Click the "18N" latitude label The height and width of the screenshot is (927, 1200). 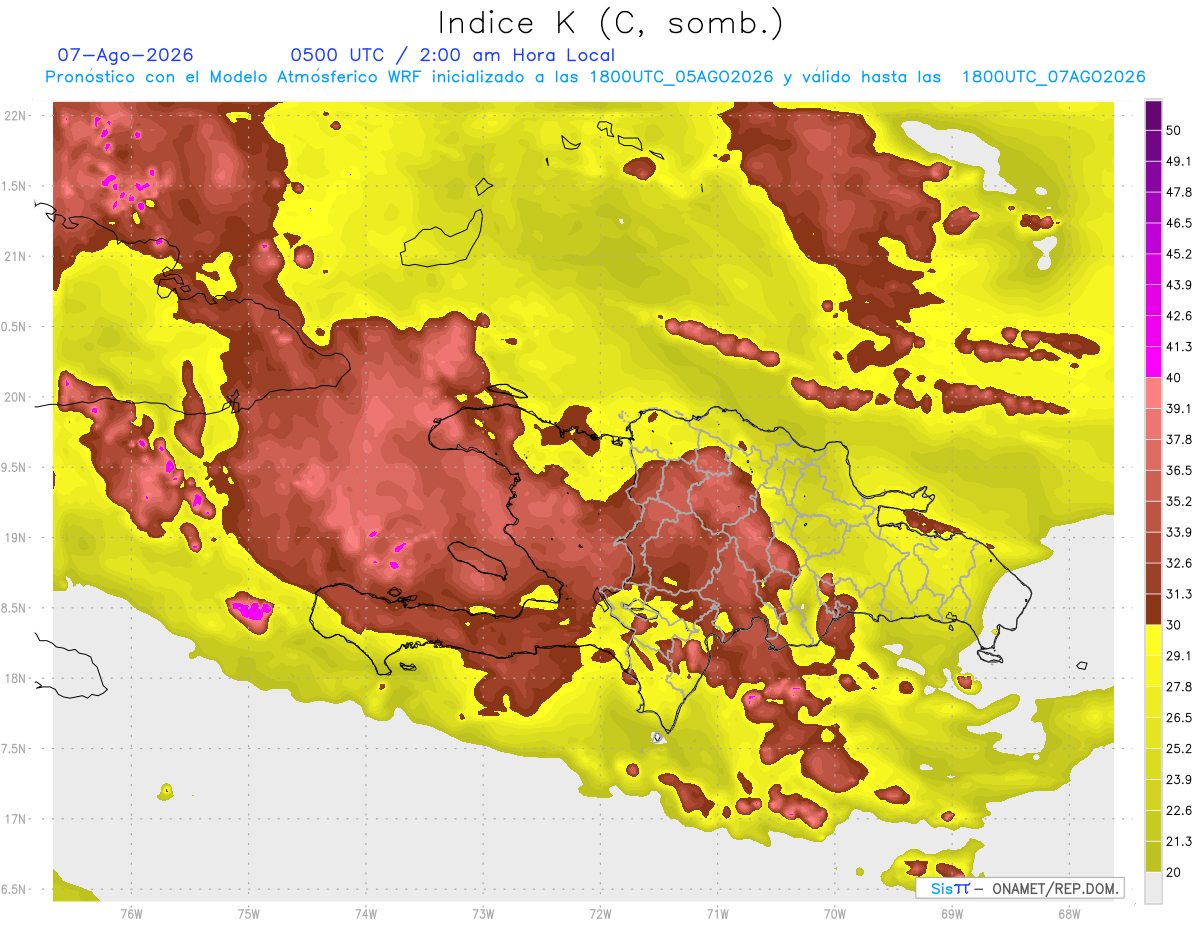coord(14,679)
